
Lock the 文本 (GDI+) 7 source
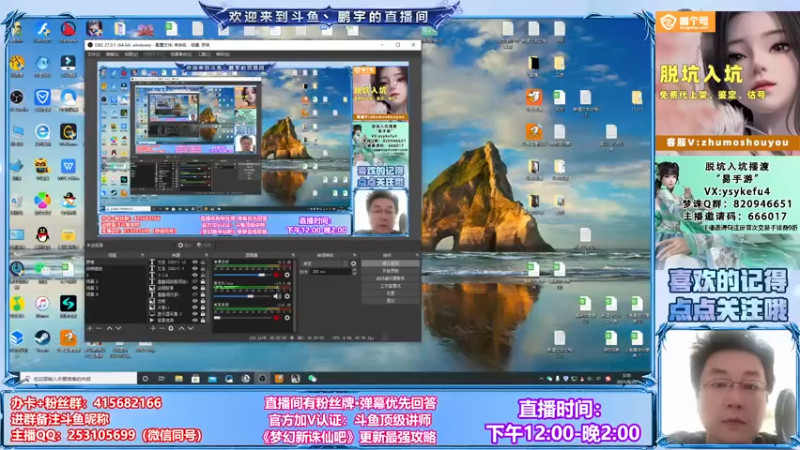203,268
